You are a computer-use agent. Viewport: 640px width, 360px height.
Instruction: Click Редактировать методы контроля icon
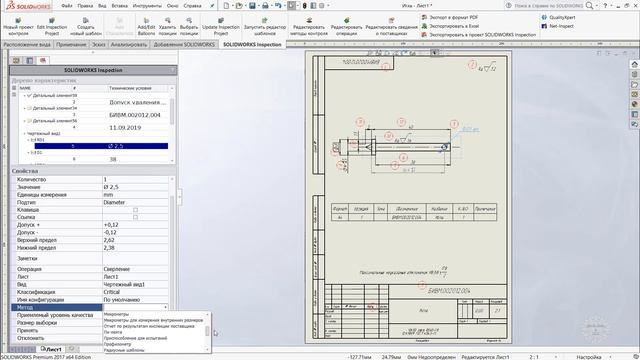pos(309,20)
